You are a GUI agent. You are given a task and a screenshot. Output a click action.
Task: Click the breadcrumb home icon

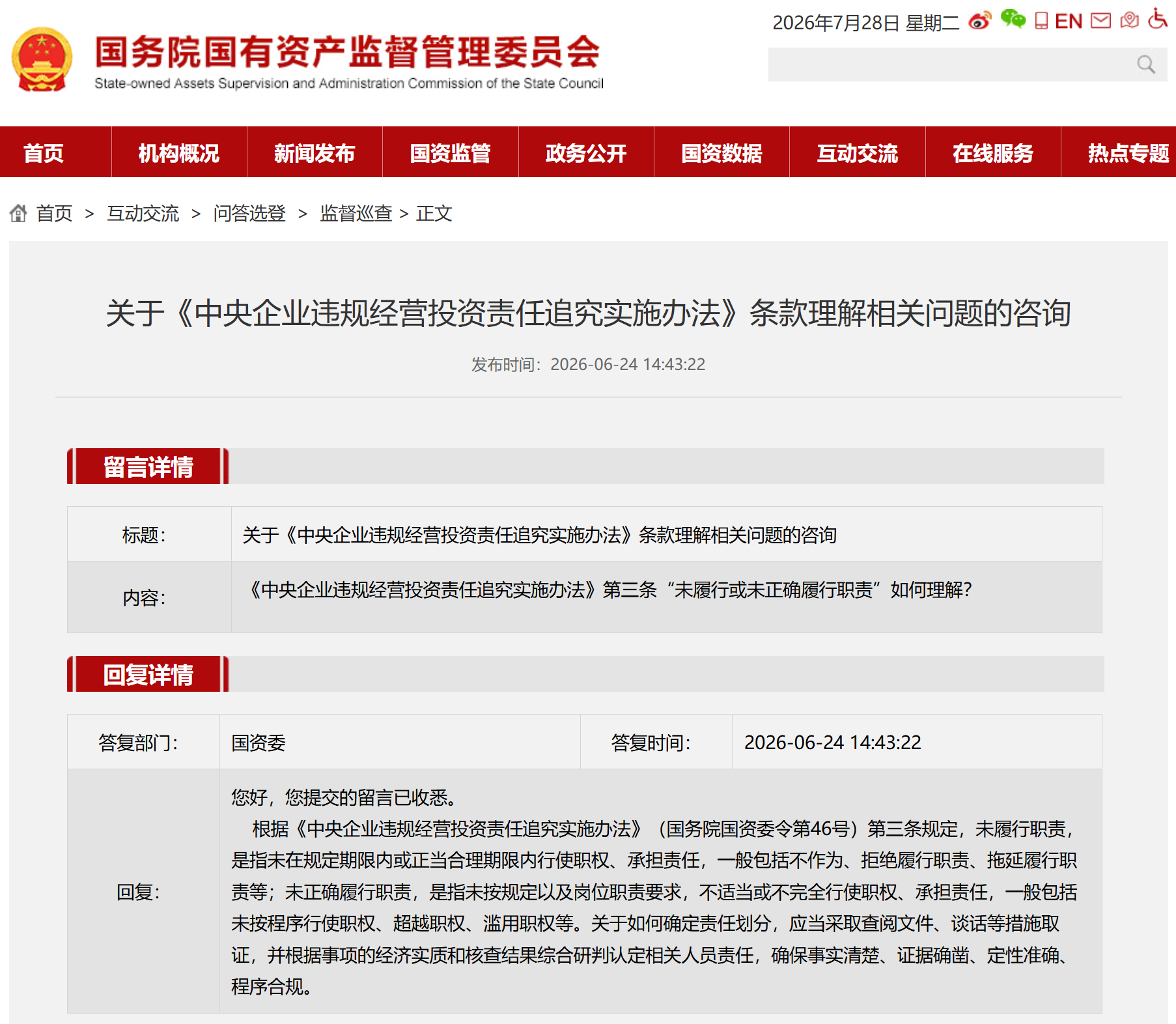pos(18,213)
